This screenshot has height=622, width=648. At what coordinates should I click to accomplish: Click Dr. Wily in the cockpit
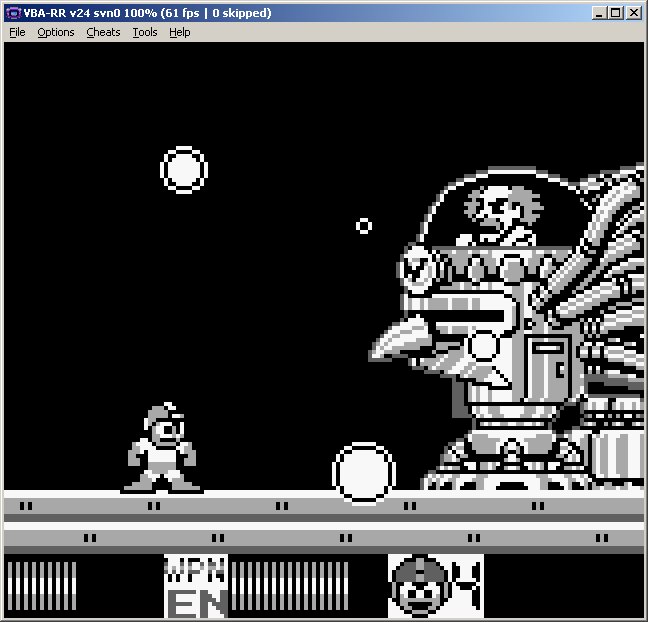[502, 215]
